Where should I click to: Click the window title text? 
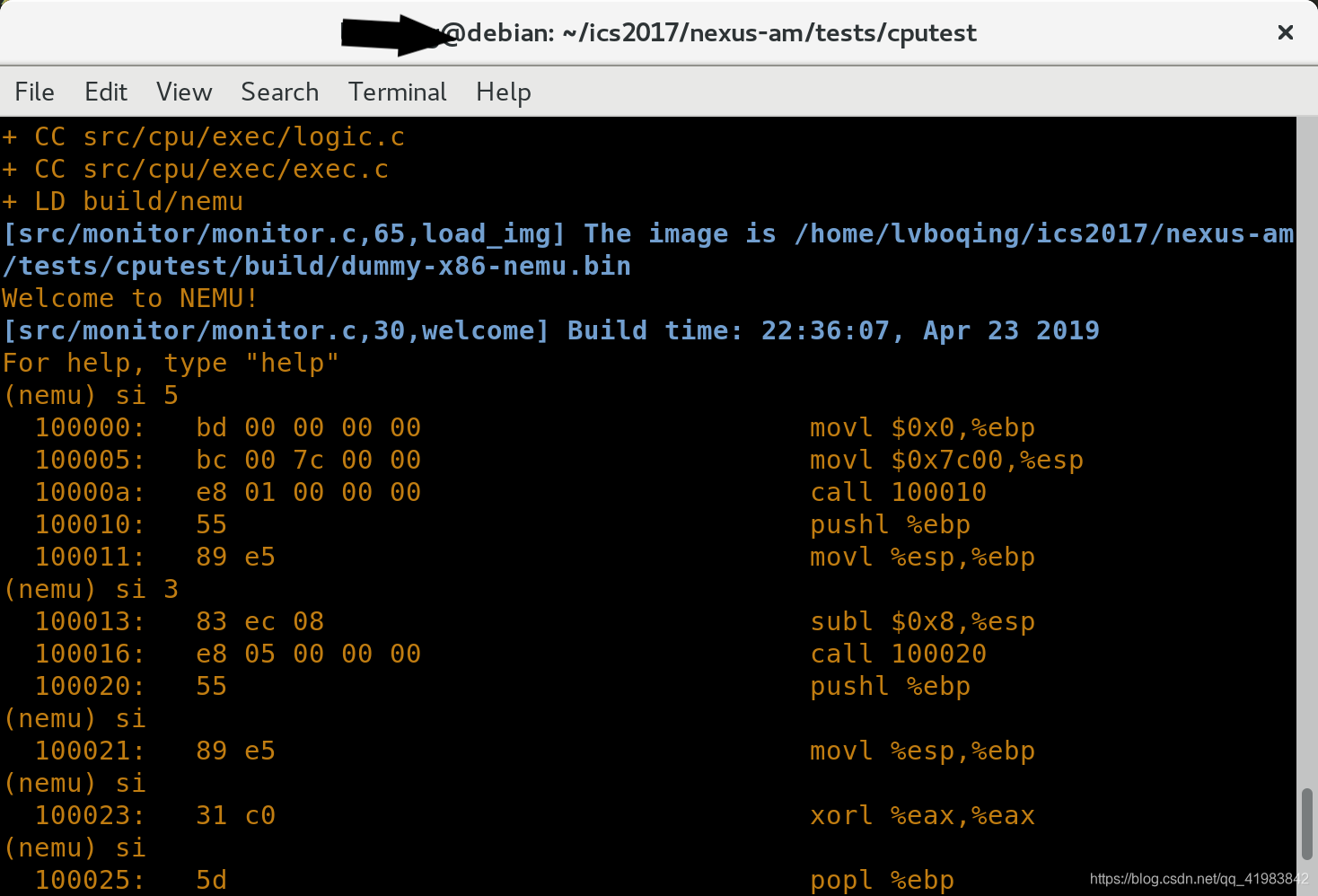[x=659, y=33]
